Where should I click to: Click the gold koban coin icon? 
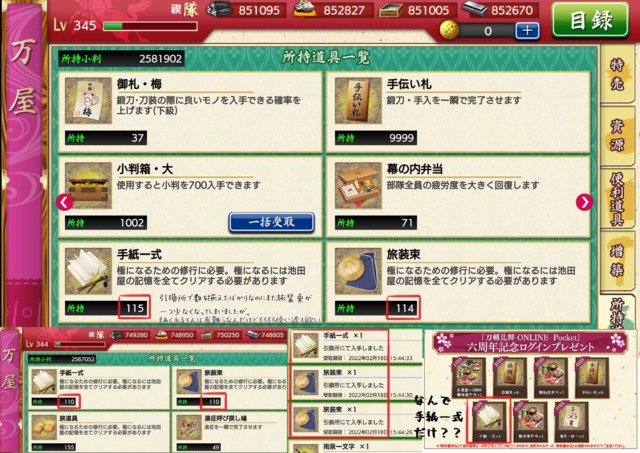(449, 30)
